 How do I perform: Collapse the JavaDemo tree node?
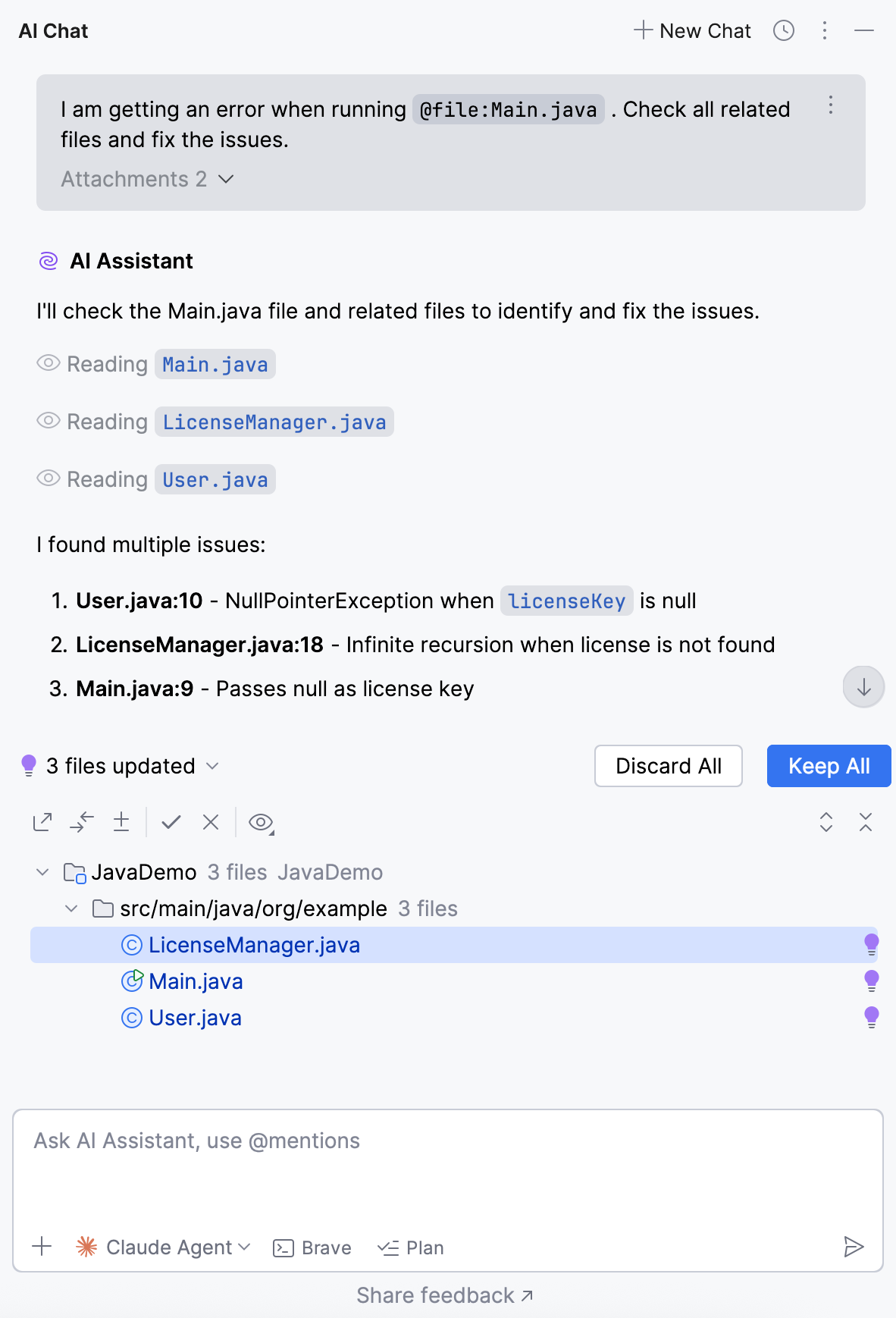[43, 872]
